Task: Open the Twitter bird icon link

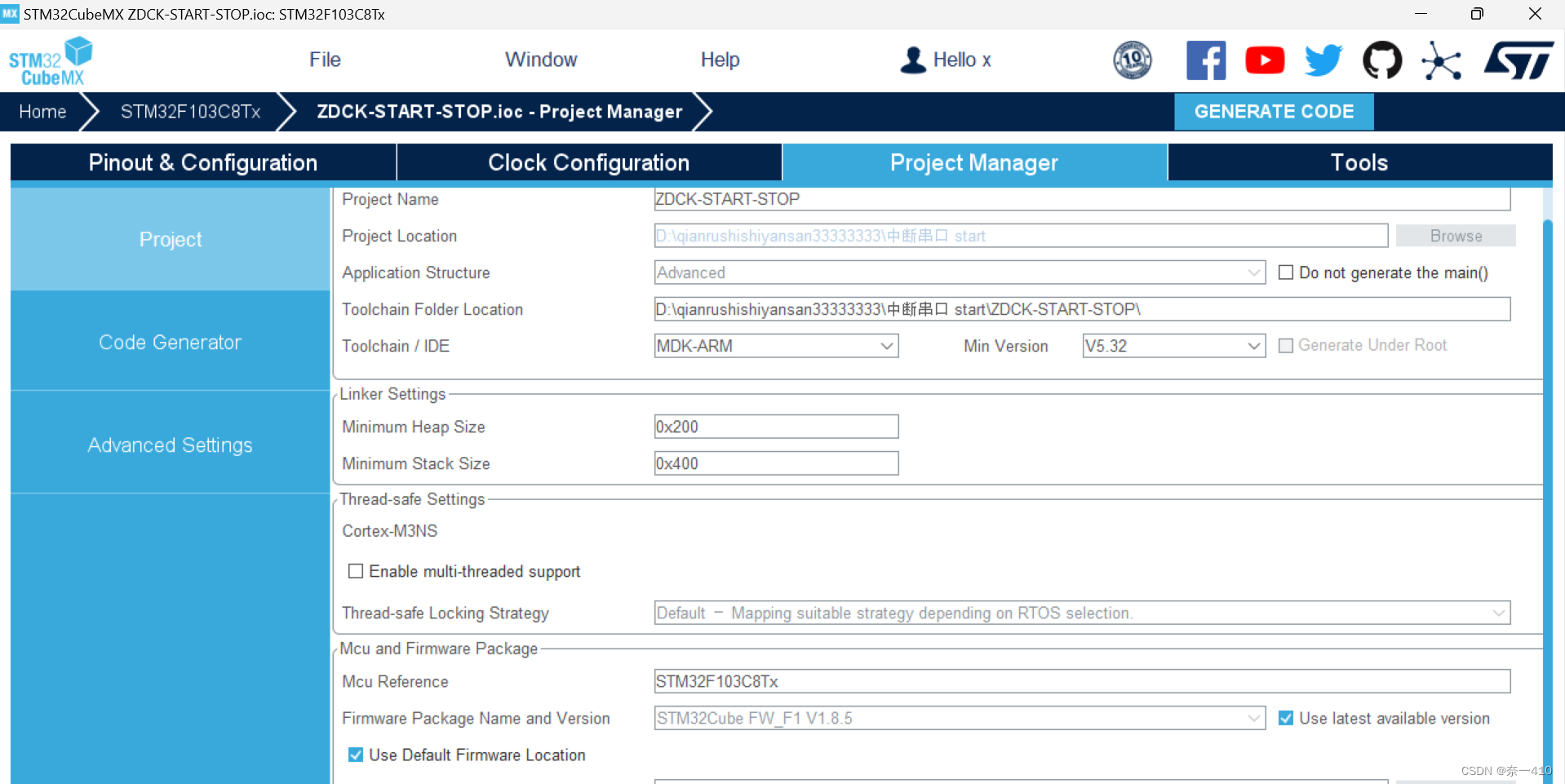Action: pyautogui.click(x=1323, y=60)
